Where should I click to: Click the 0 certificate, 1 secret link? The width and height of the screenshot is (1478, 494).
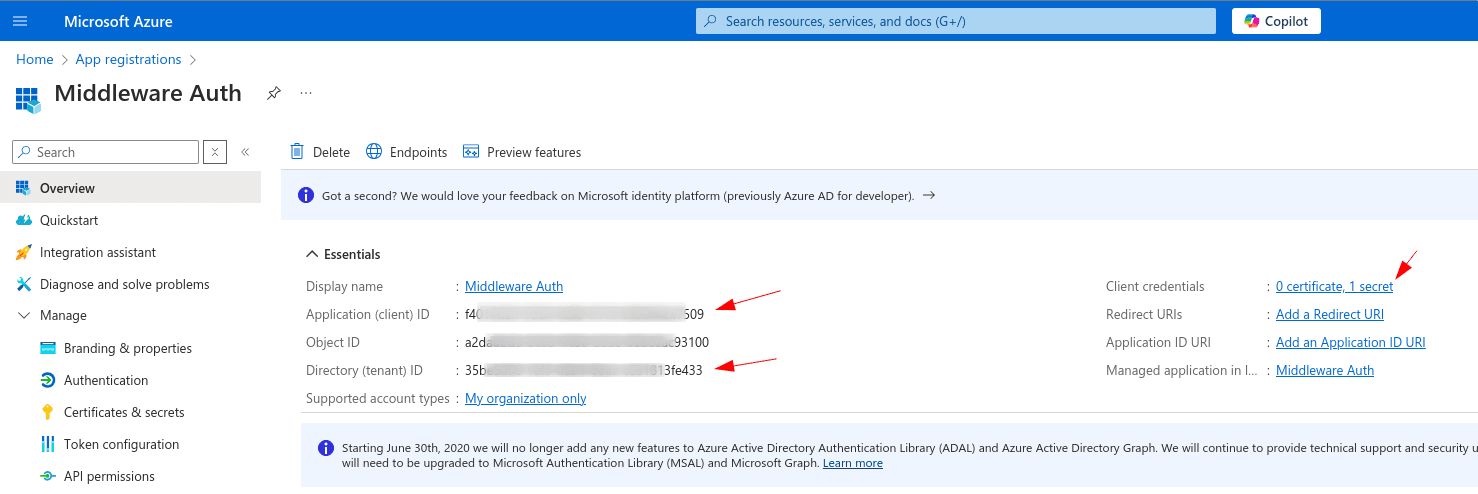[x=1334, y=286]
